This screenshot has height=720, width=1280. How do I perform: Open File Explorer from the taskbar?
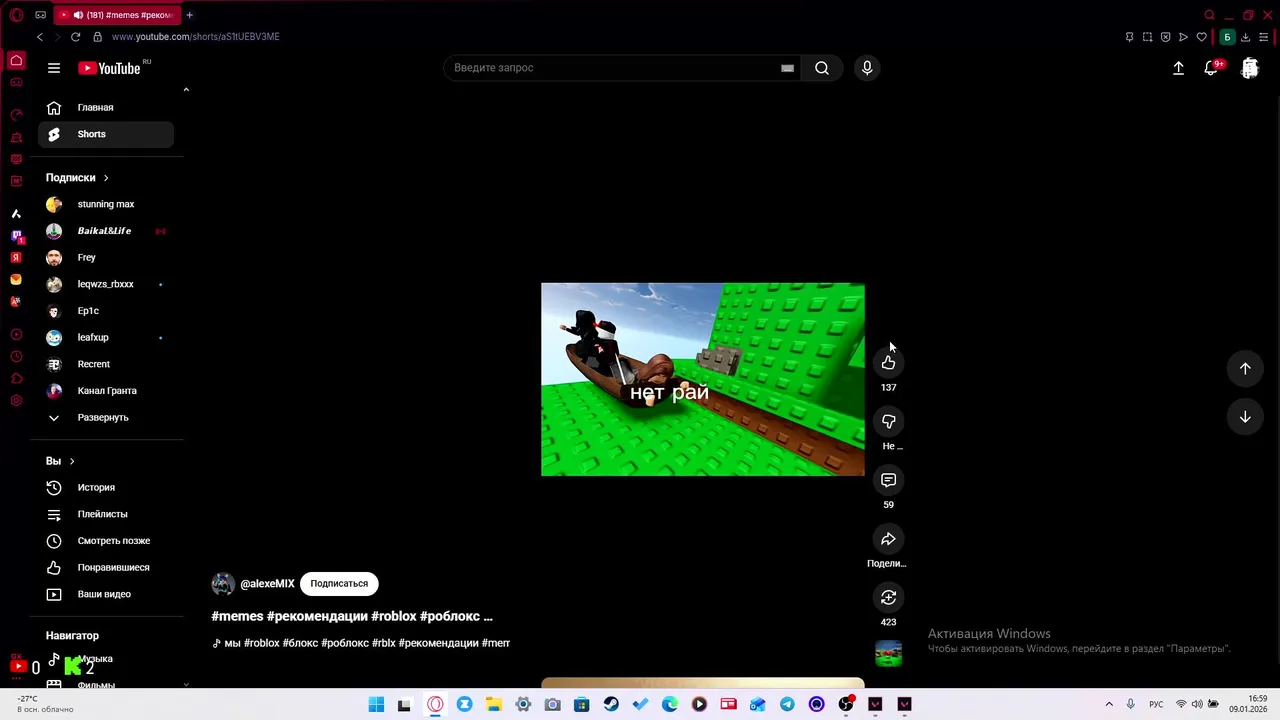pos(493,705)
